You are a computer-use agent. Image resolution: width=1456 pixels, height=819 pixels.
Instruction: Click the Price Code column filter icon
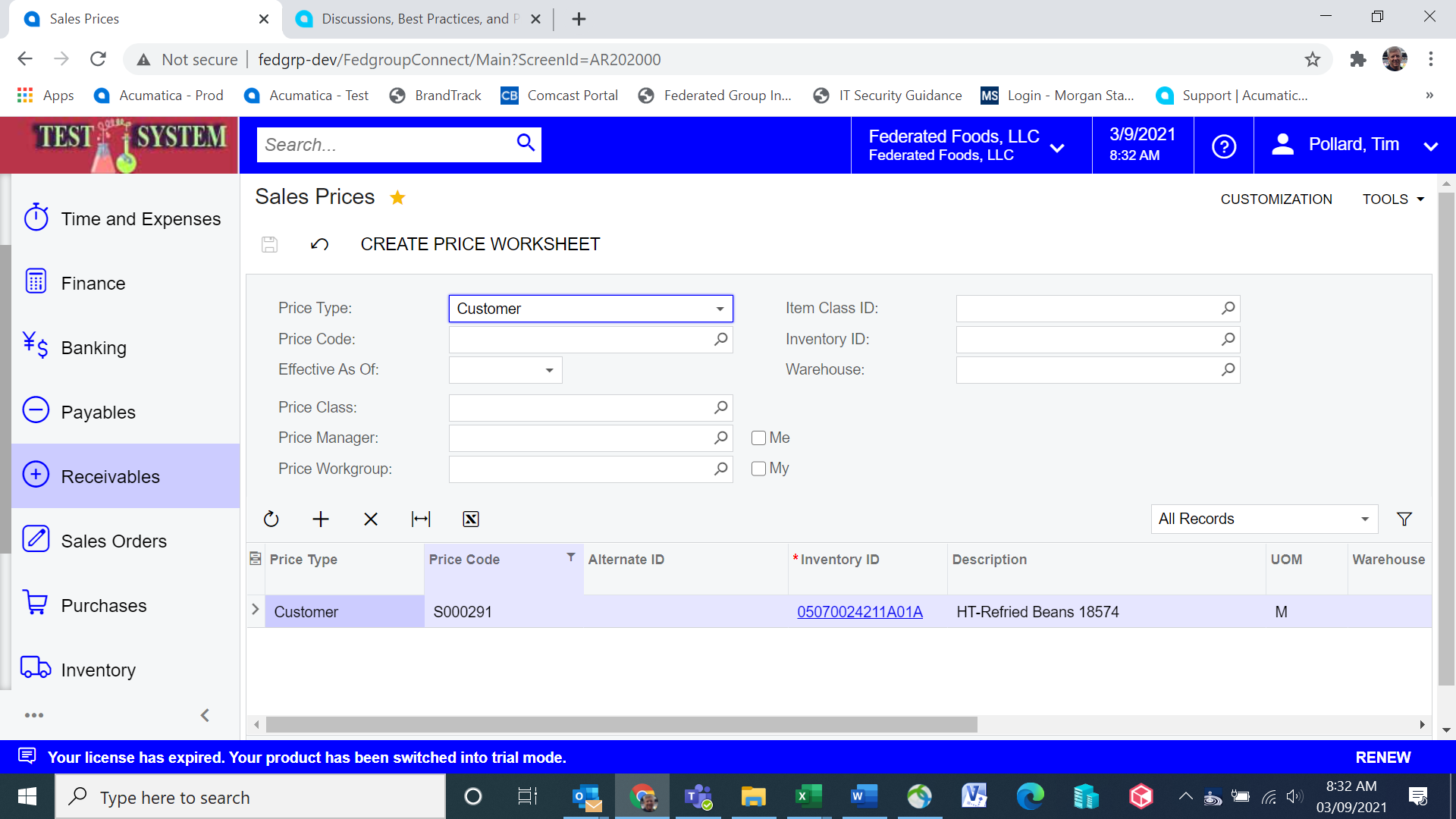tap(571, 557)
